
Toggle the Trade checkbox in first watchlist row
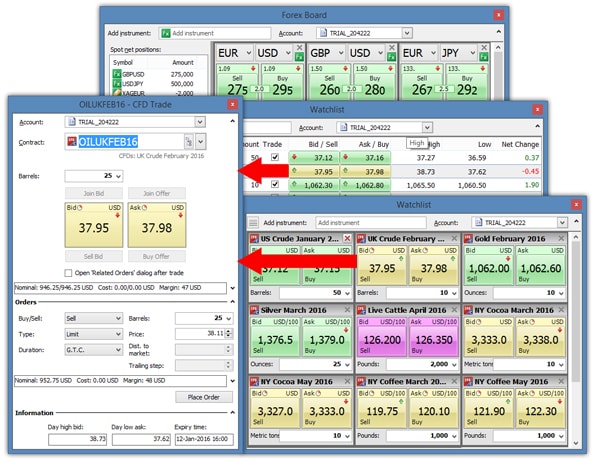click(275, 157)
